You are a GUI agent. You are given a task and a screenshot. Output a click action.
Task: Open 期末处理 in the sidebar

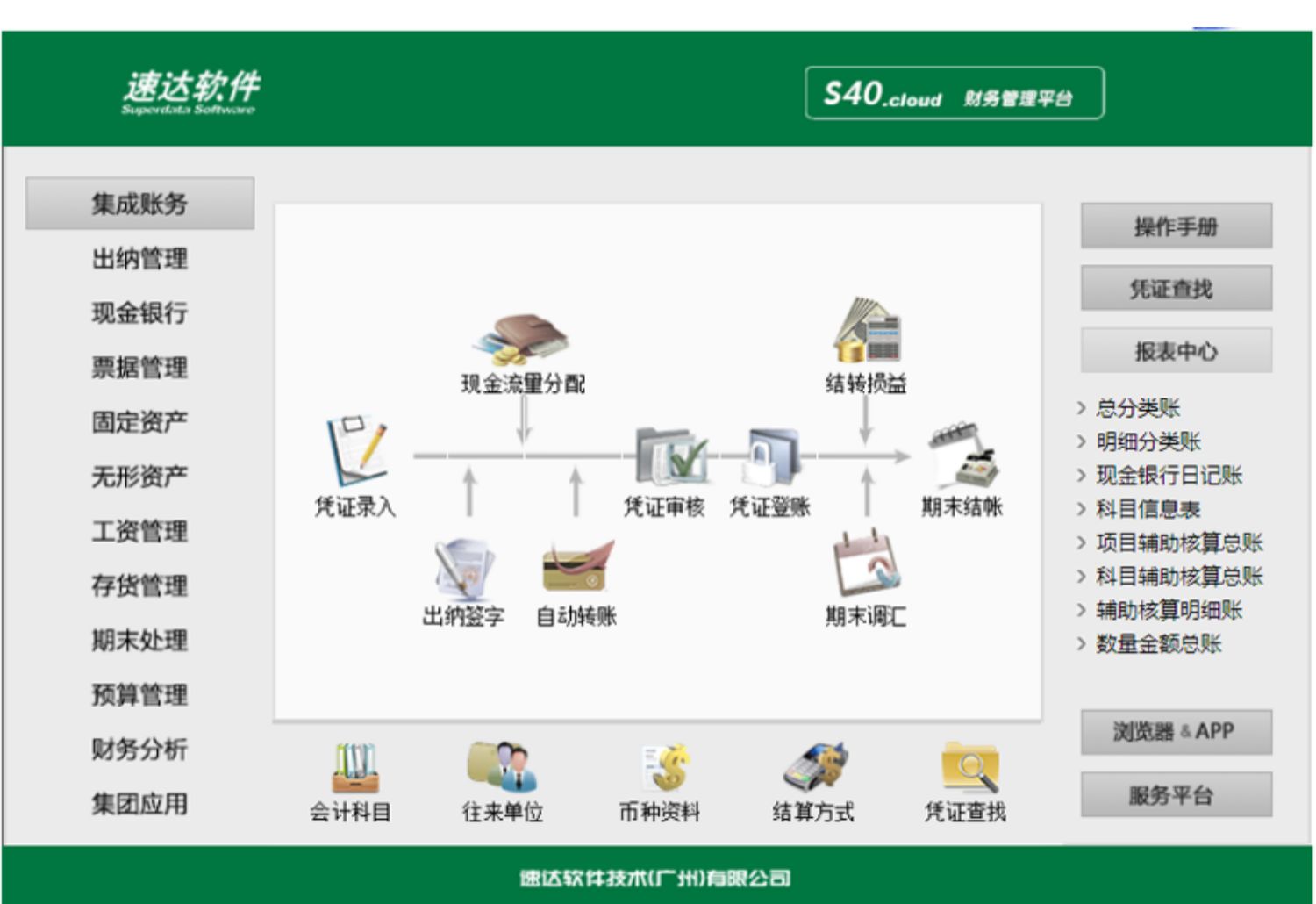[139, 641]
